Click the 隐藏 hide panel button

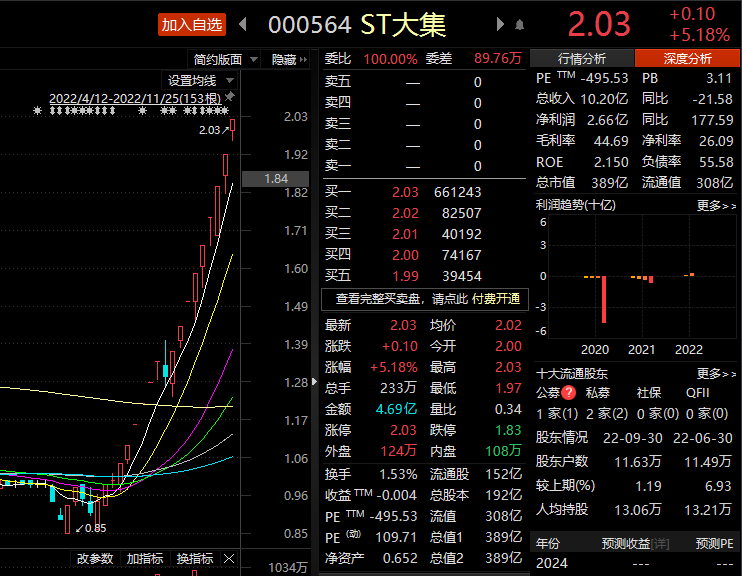[289, 60]
